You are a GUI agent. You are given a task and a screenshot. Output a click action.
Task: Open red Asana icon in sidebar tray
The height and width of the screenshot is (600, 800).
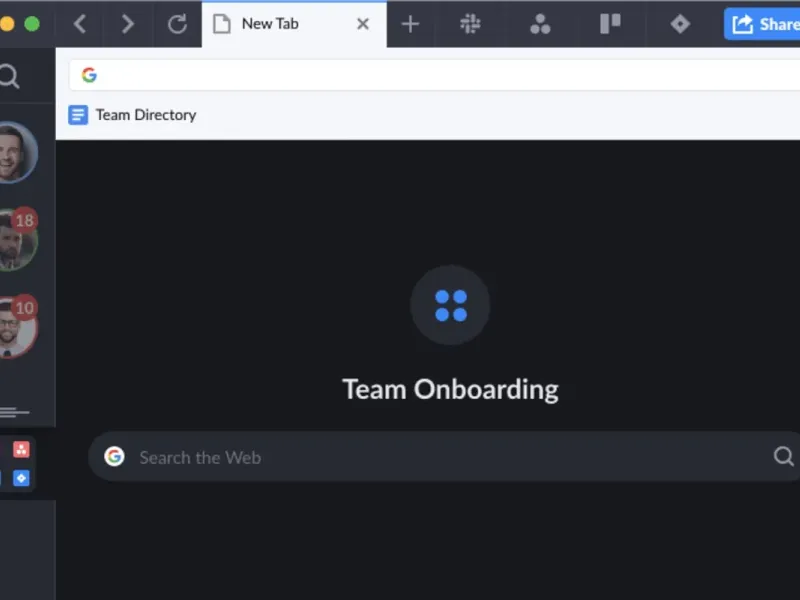coord(21,449)
